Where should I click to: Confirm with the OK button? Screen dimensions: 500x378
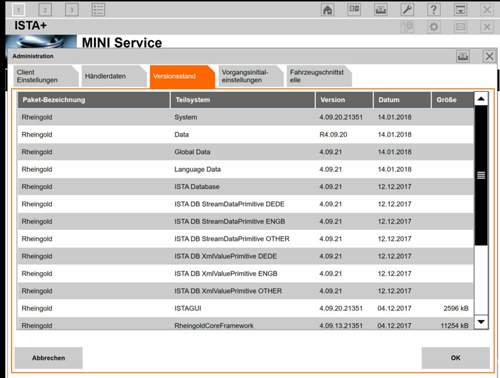(x=455, y=358)
